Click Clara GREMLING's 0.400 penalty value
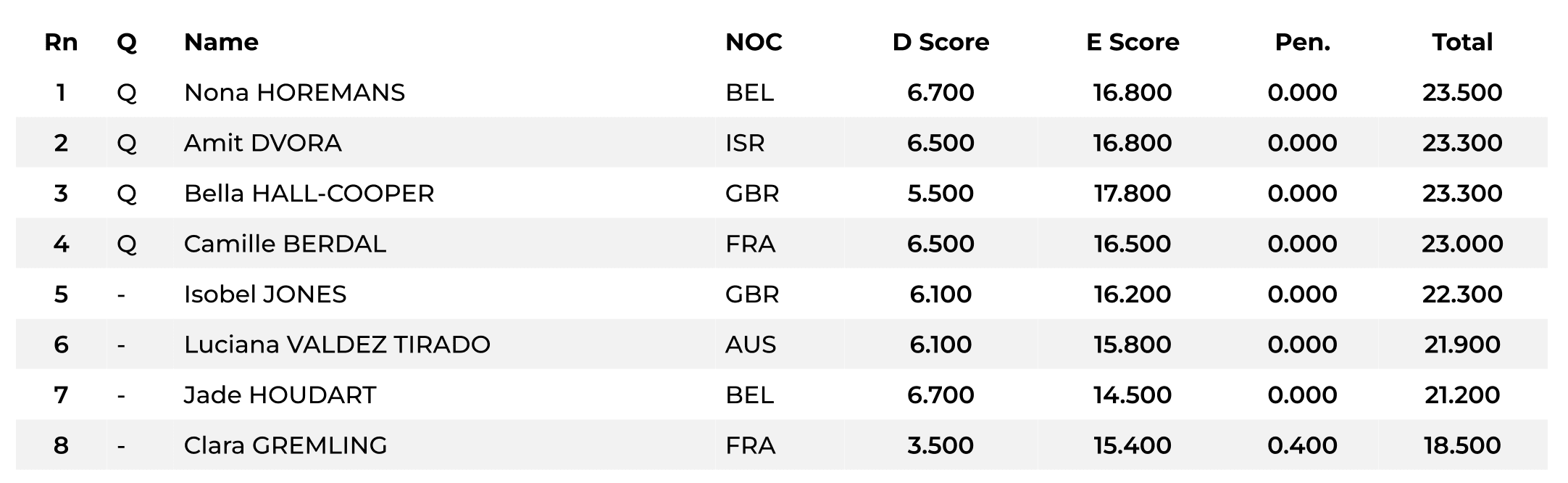 (x=1302, y=445)
